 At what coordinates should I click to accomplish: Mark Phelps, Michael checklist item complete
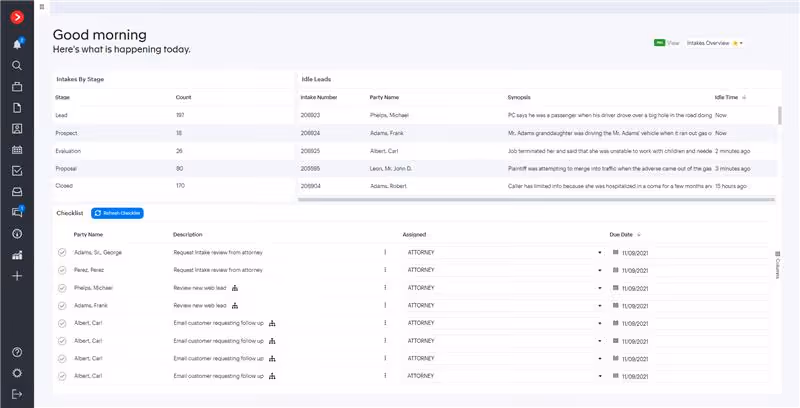tap(62, 288)
